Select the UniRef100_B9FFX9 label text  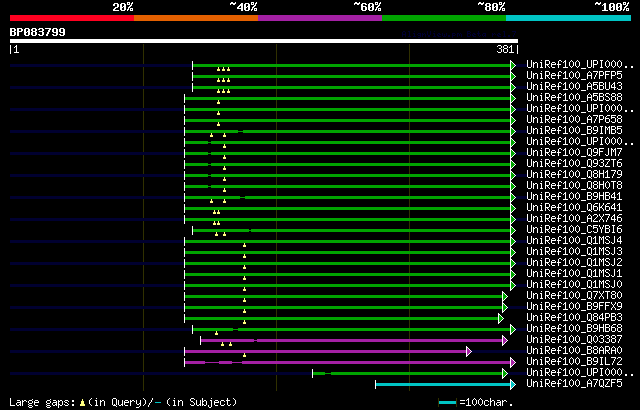[574, 307]
